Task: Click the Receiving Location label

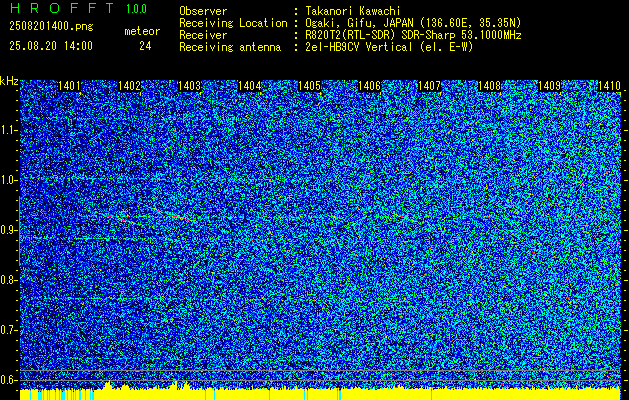Action: click(x=233, y=23)
